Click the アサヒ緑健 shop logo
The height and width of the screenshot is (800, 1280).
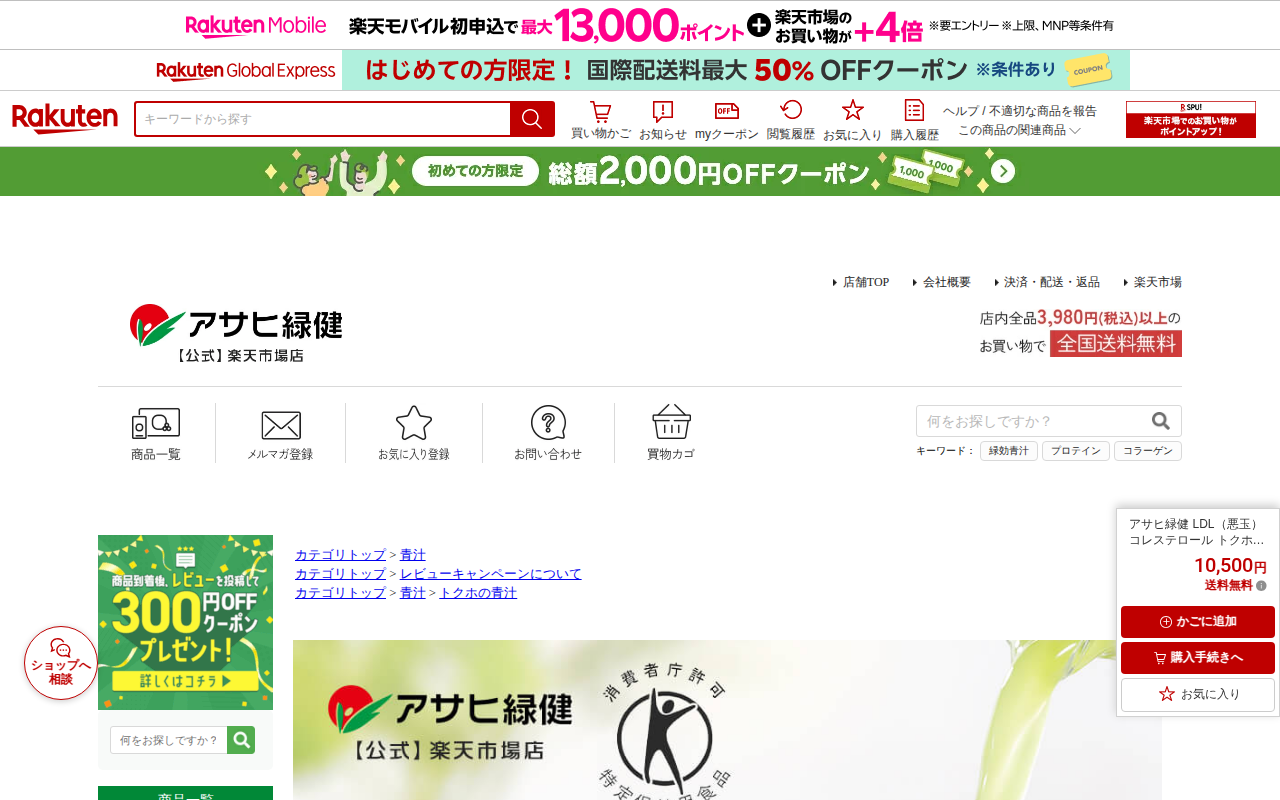[x=236, y=333]
